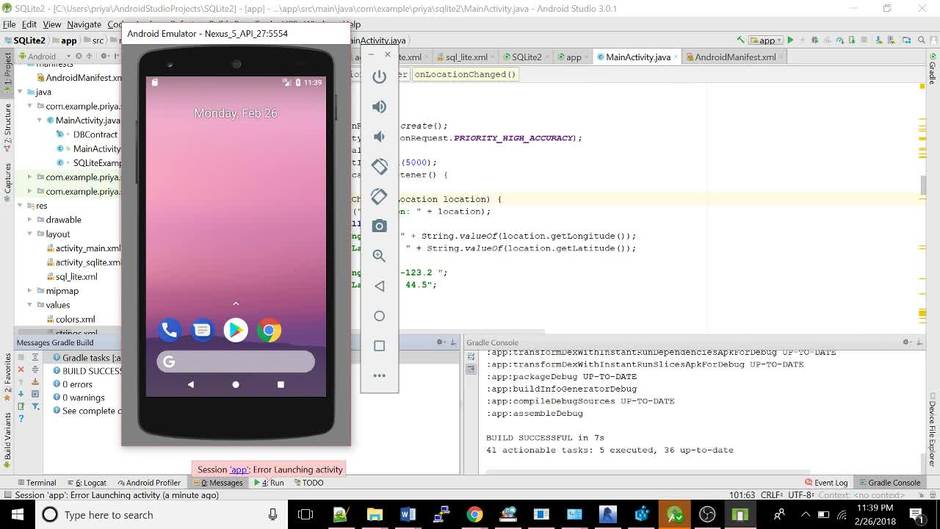Image resolution: width=940 pixels, height=529 pixels.
Task: Open Chrome on emulator home screen
Action: pyautogui.click(x=269, y=330)
